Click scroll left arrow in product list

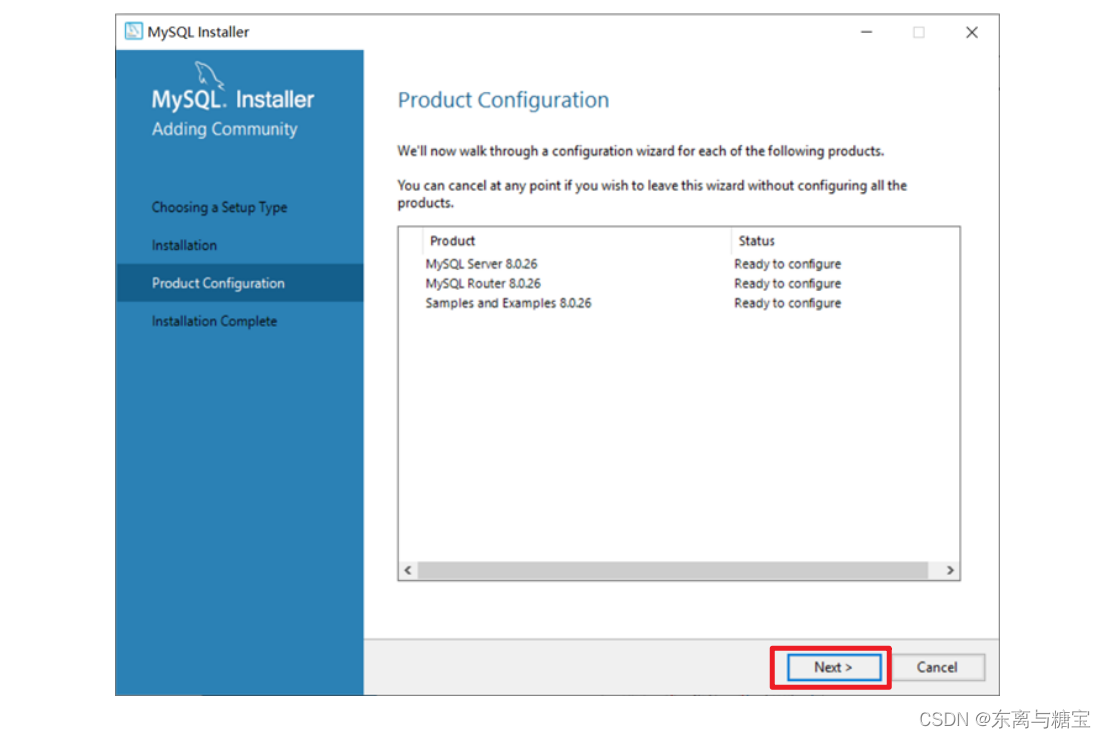click(408, 570)
